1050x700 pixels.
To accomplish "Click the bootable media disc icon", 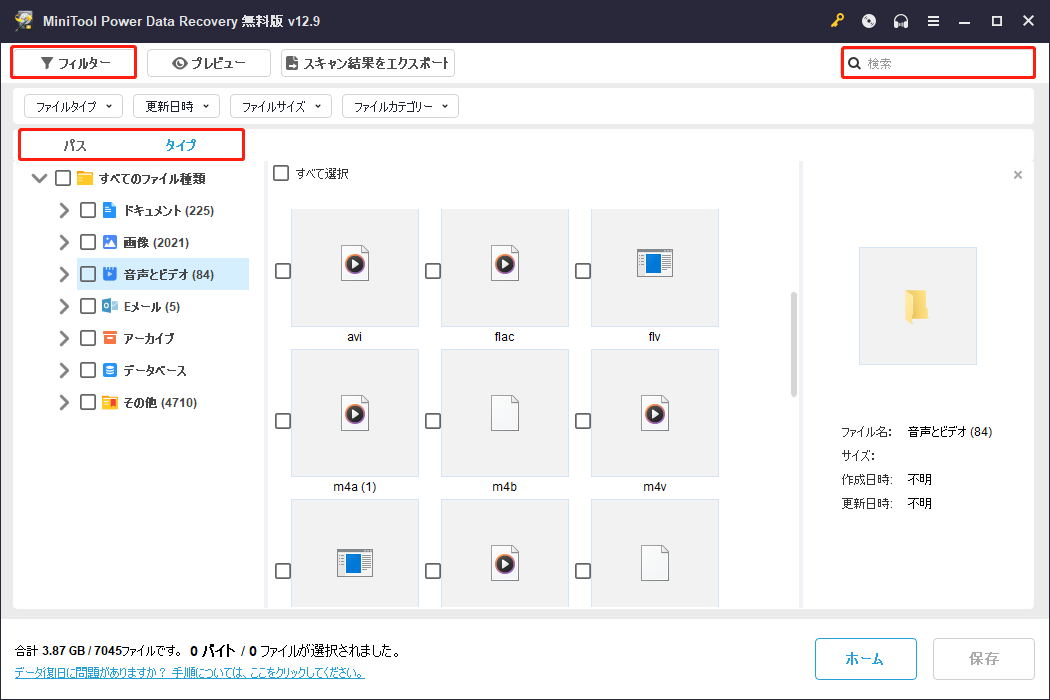I will click(x=869, y=21).
